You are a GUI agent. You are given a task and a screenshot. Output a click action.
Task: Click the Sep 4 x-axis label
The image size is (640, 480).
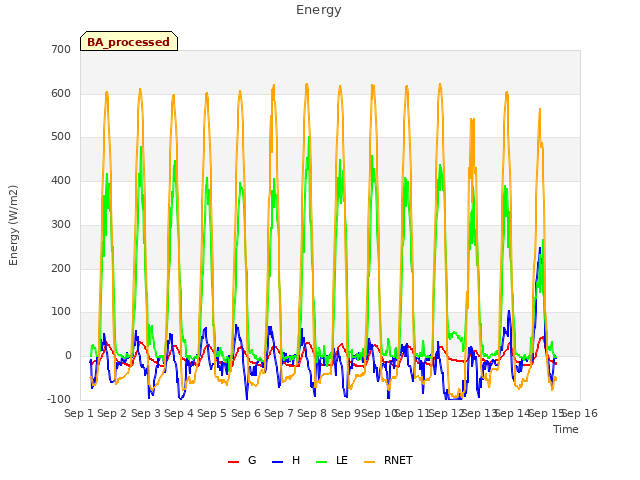click(179, 413)
